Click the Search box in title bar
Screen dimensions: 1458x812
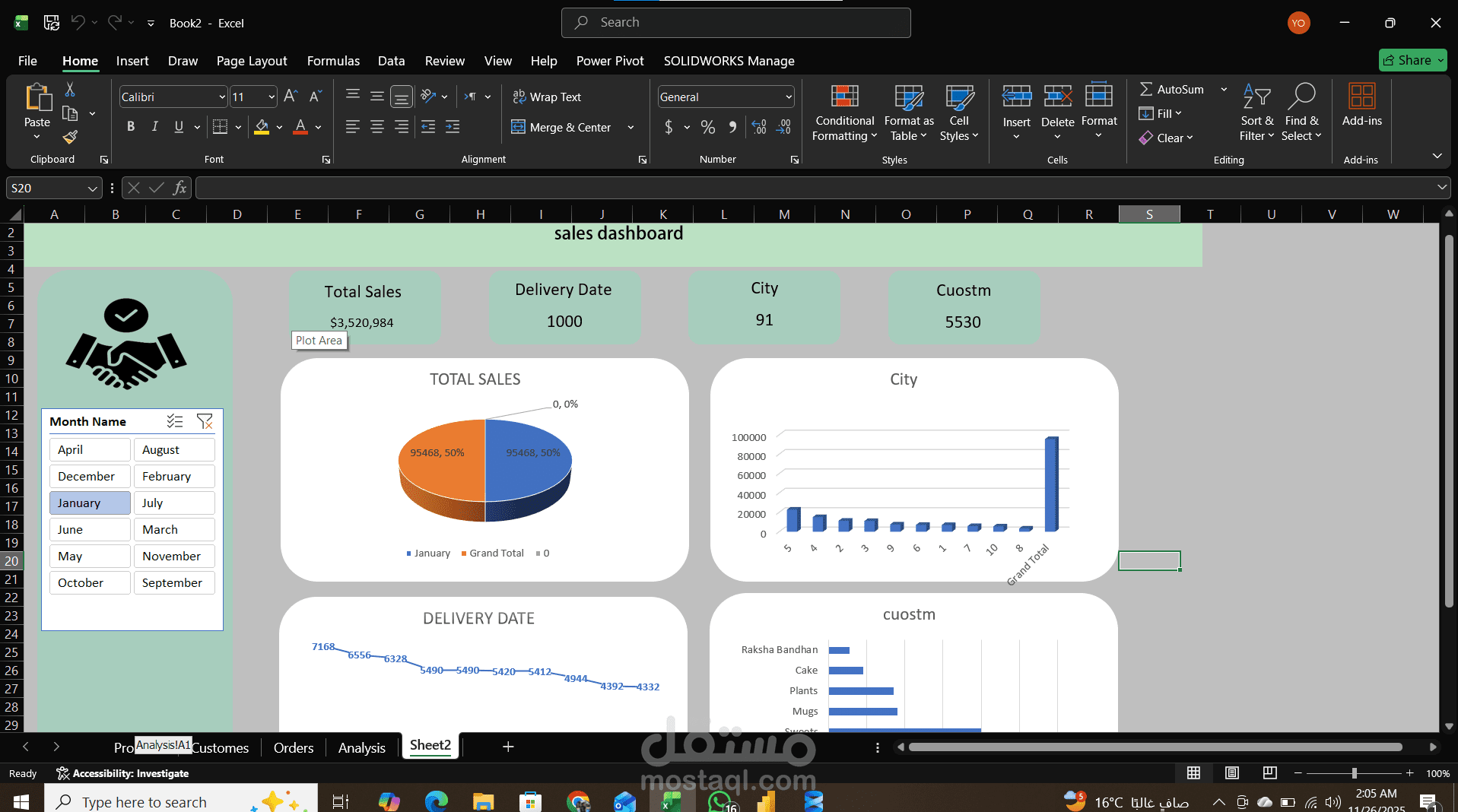click(735, 23)
